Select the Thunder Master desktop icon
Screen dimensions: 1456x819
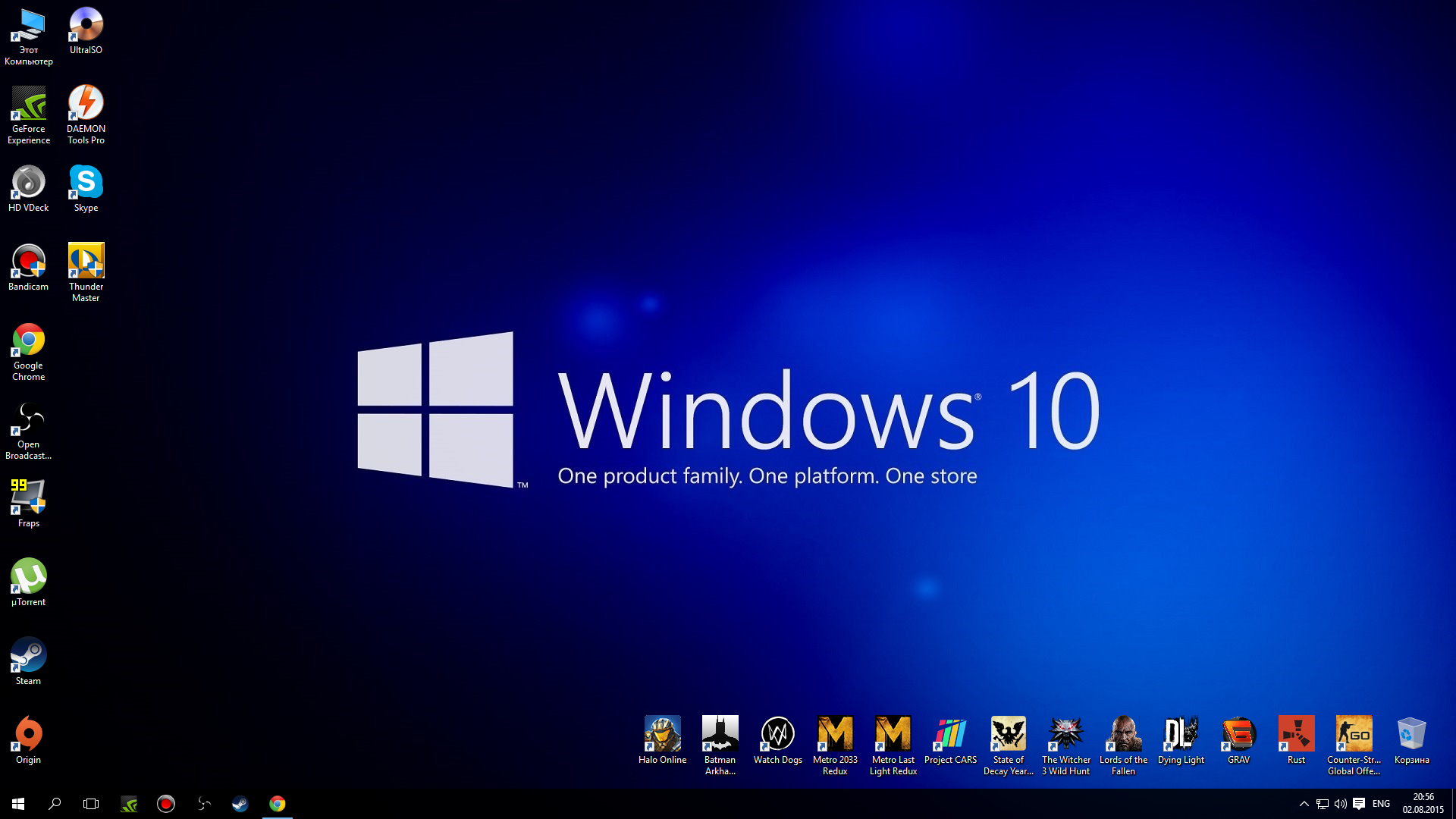click(x=86, y=273)
